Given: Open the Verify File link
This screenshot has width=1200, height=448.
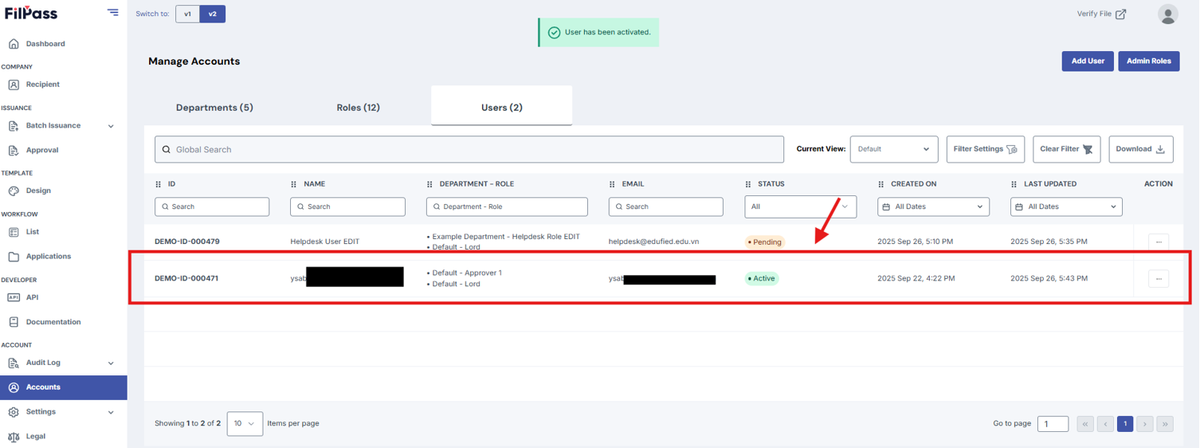Looking at the screenshot, I should [1101, 14].
